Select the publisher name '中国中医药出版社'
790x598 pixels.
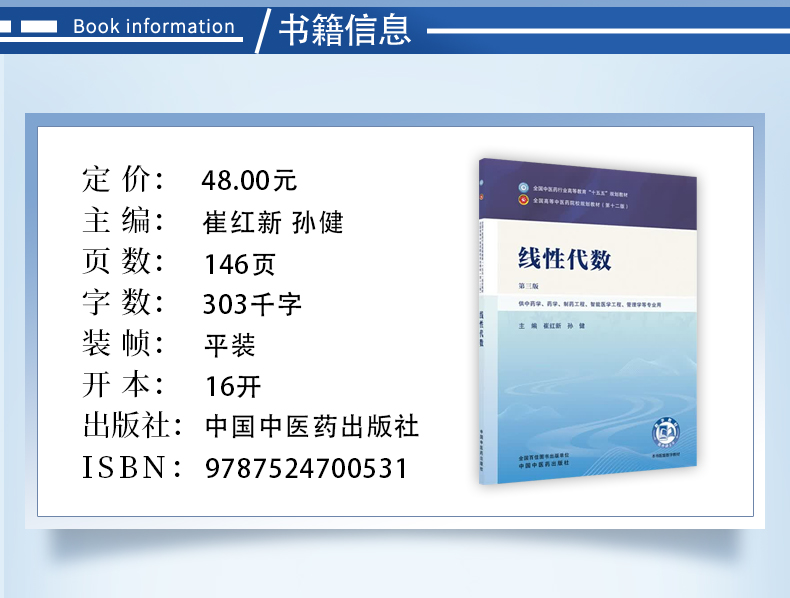312,427
